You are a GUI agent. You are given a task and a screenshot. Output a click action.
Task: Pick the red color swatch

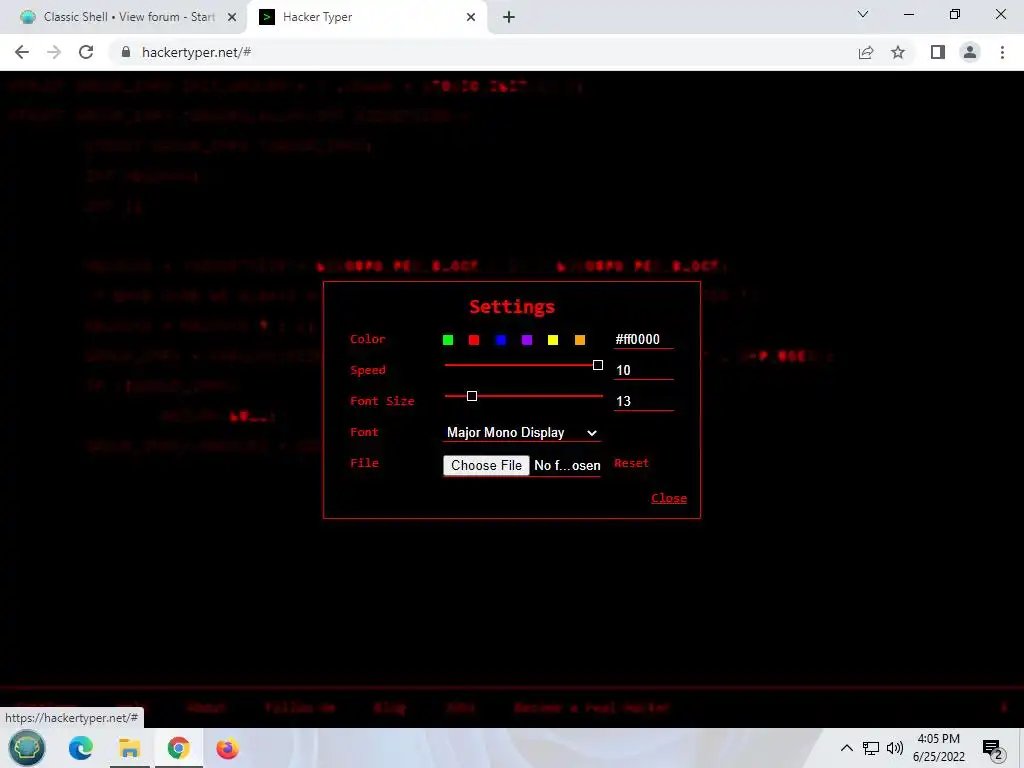point(474,340)
